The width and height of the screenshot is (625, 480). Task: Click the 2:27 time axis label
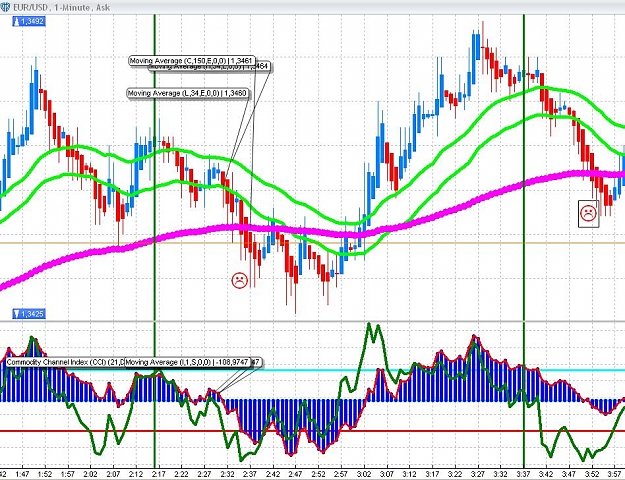204,474
